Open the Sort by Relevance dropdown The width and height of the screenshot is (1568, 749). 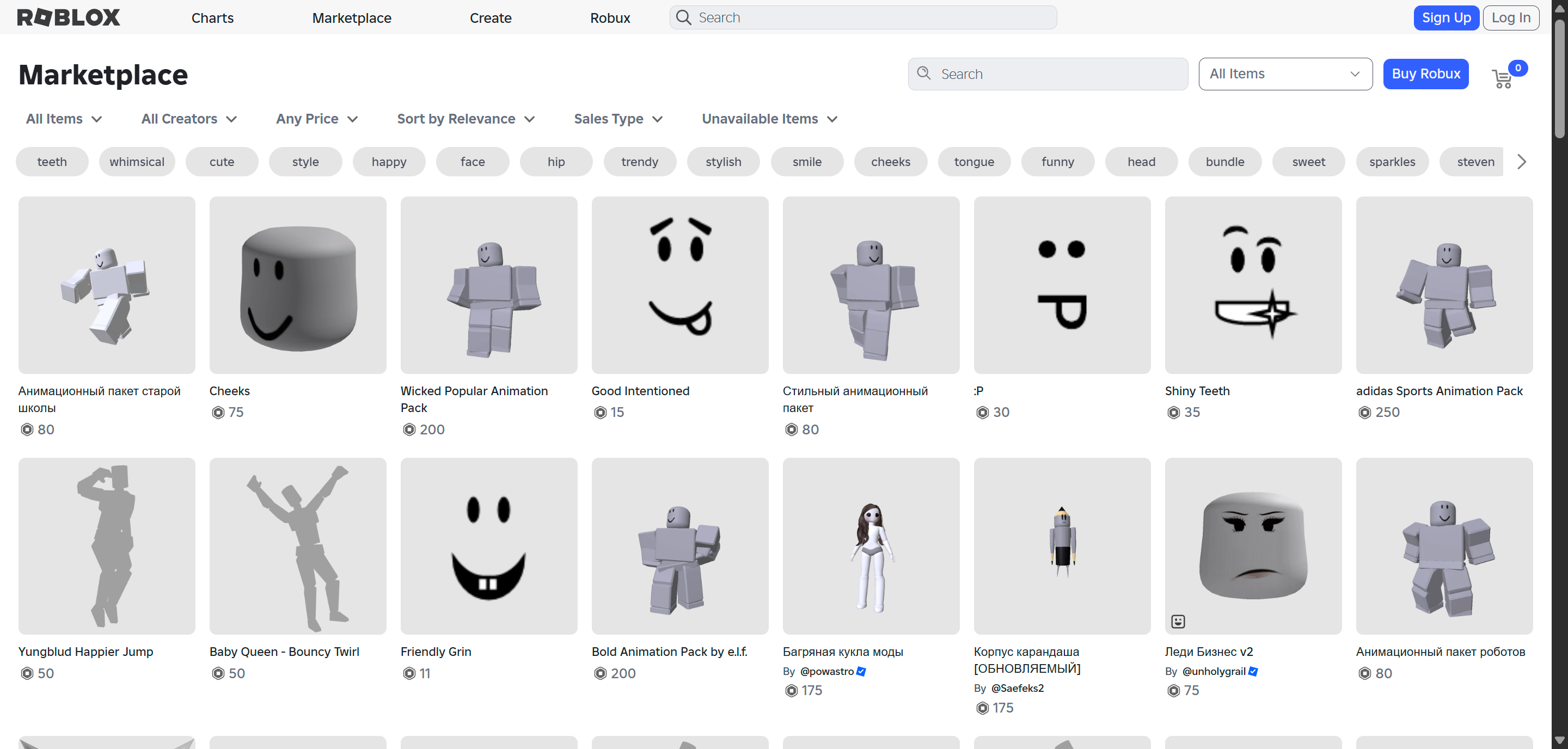pyautogui.click(x=465, y=119)
